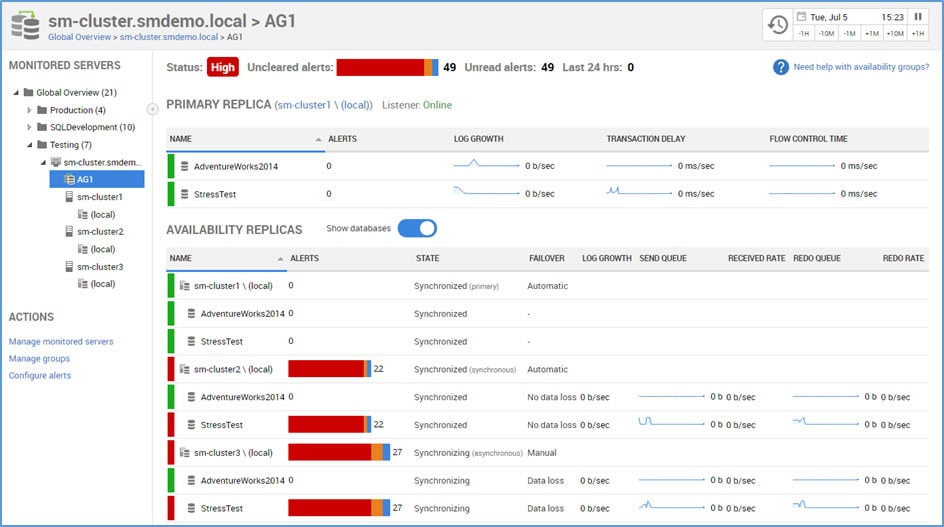Step forward ten minutes with +10M
Image resolution: width=944 pixels, height=527 pixels.
tap(895, 34)
